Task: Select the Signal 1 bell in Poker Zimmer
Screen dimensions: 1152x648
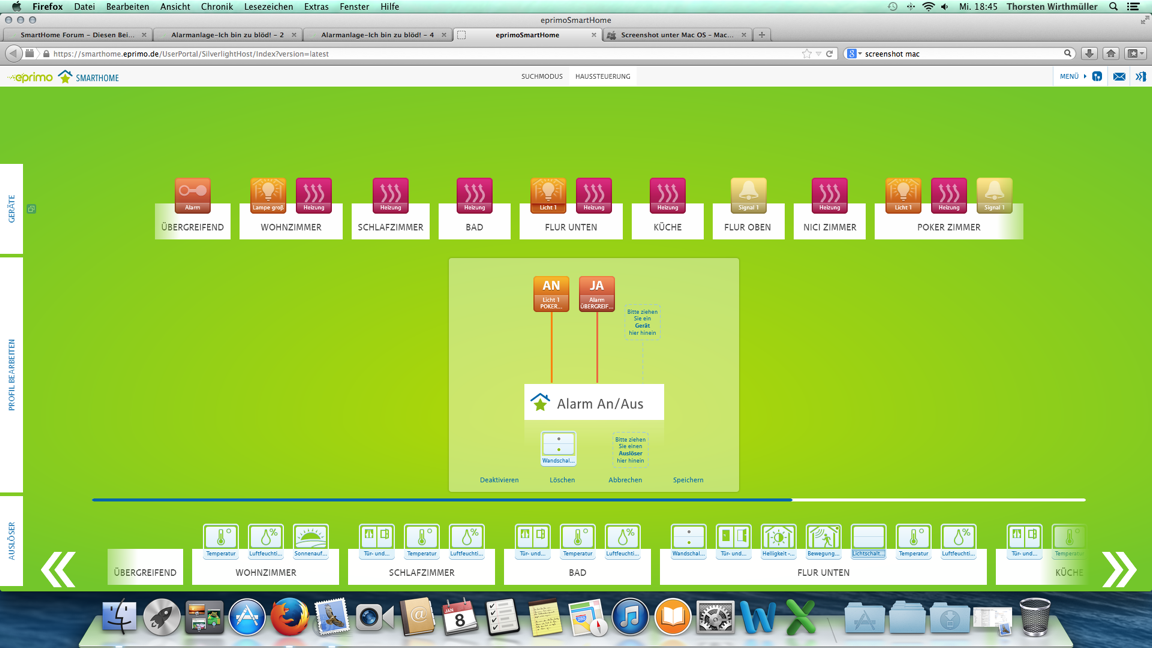Action: click(x=994, y=195)
